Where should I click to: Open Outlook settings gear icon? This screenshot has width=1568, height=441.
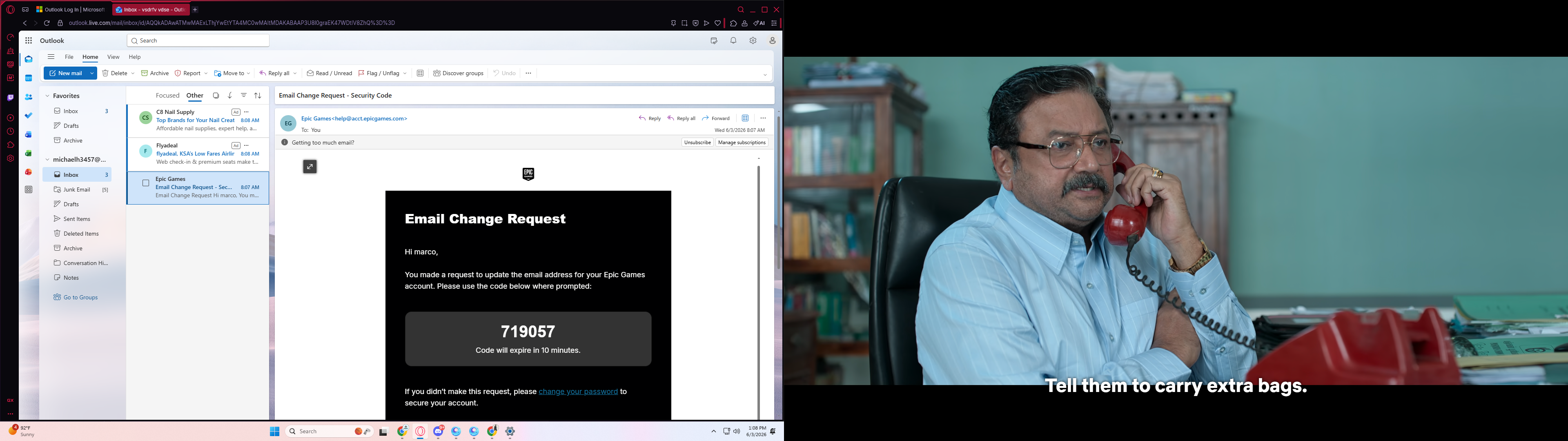point(753,41)
